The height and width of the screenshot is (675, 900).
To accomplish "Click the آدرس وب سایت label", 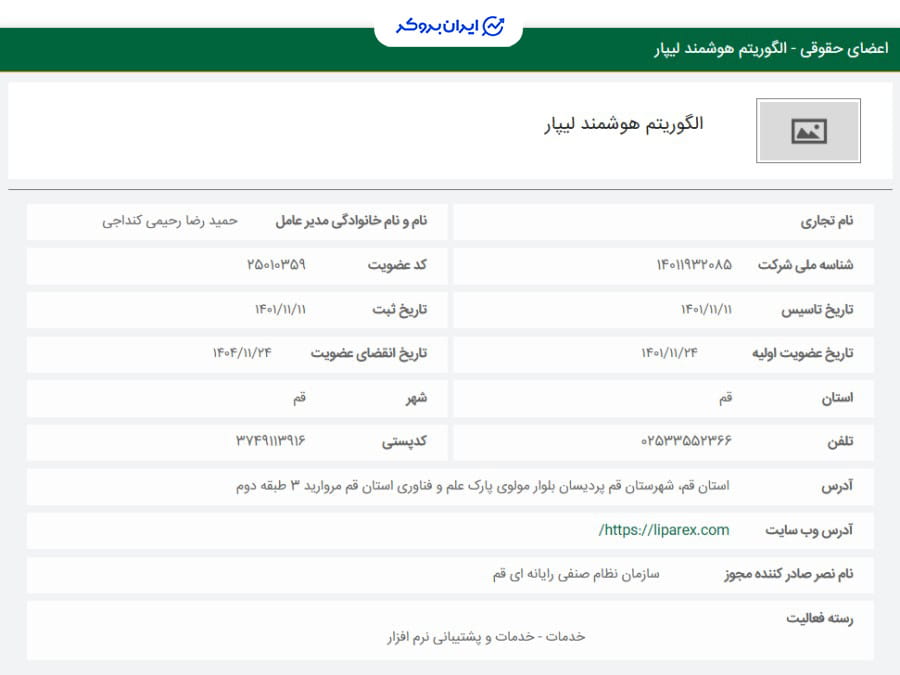I will coord(809,530).
